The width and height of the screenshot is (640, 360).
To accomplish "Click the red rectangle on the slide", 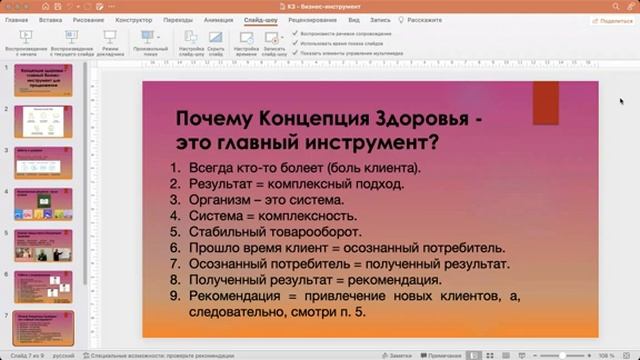I will [546, 103].
